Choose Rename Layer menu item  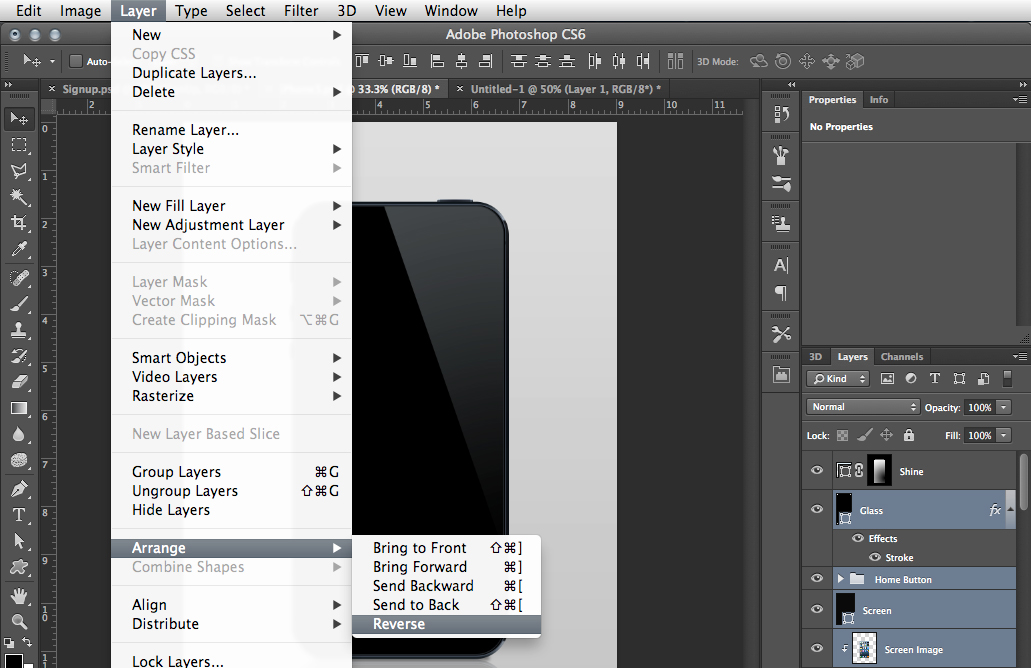(x=231, y=130)
